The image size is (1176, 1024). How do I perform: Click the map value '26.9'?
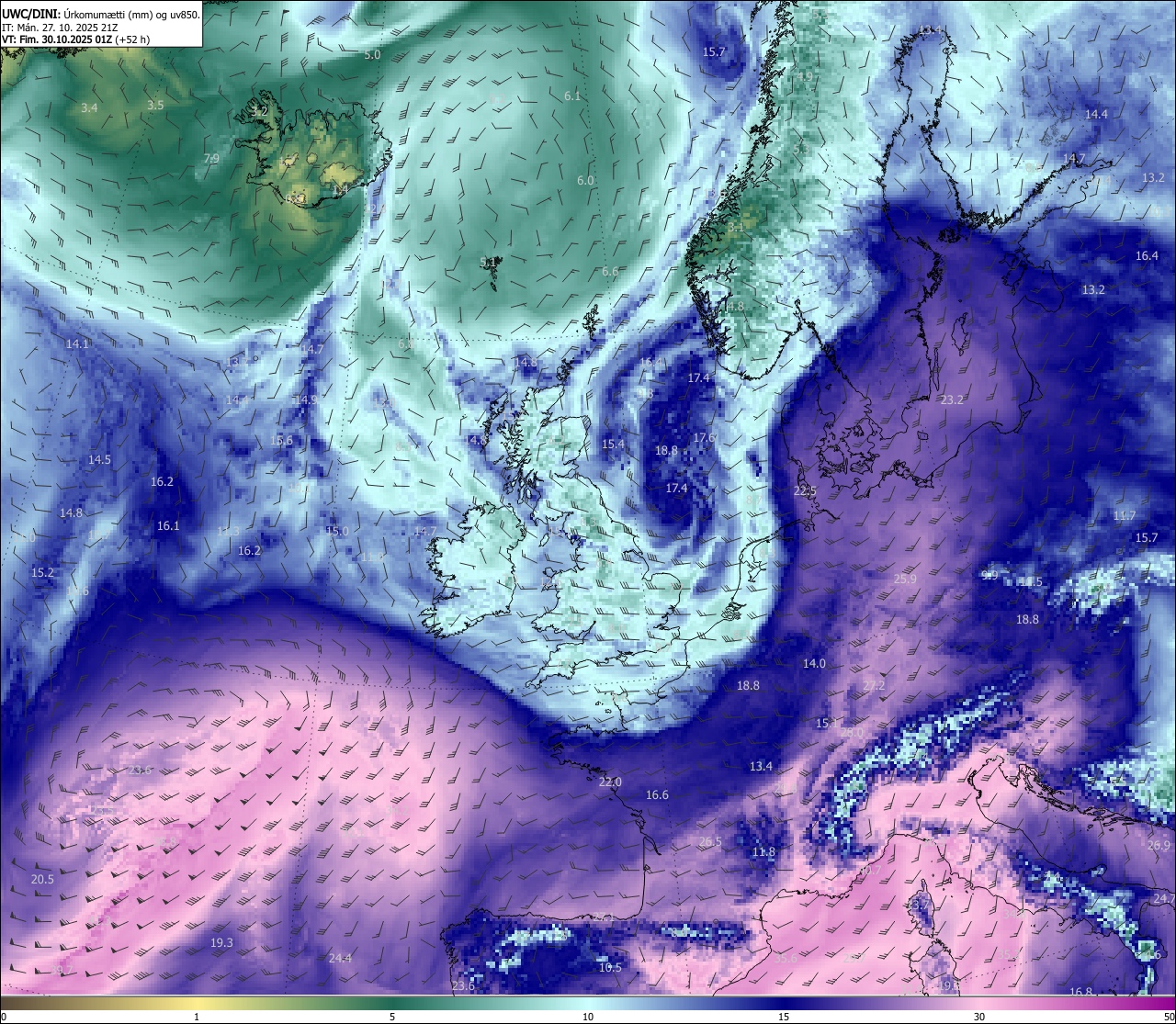point(1159,846)
